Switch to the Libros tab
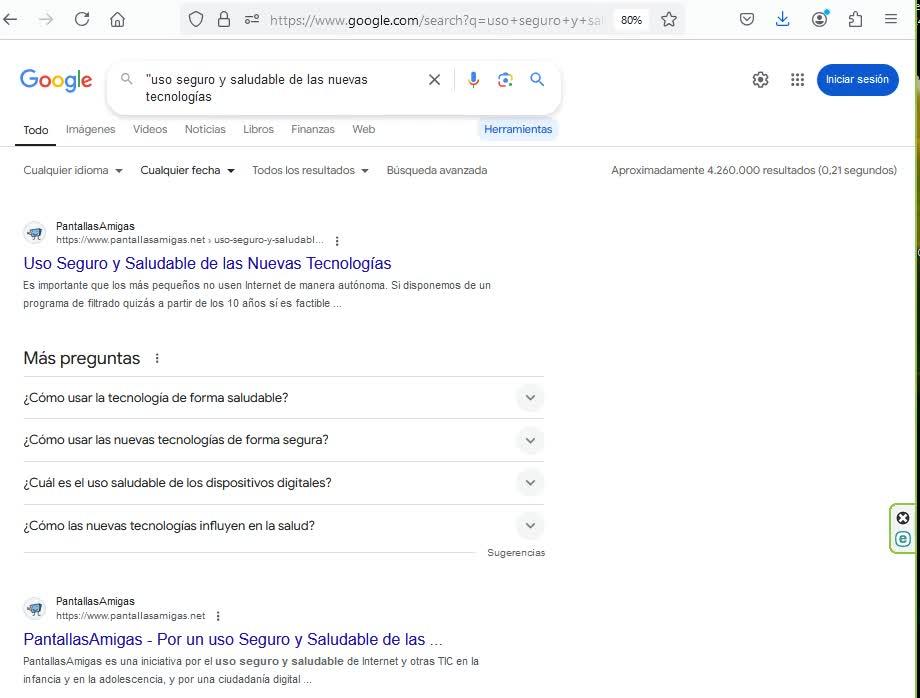This screenshot has height=698, width=920. click(258, 129)
